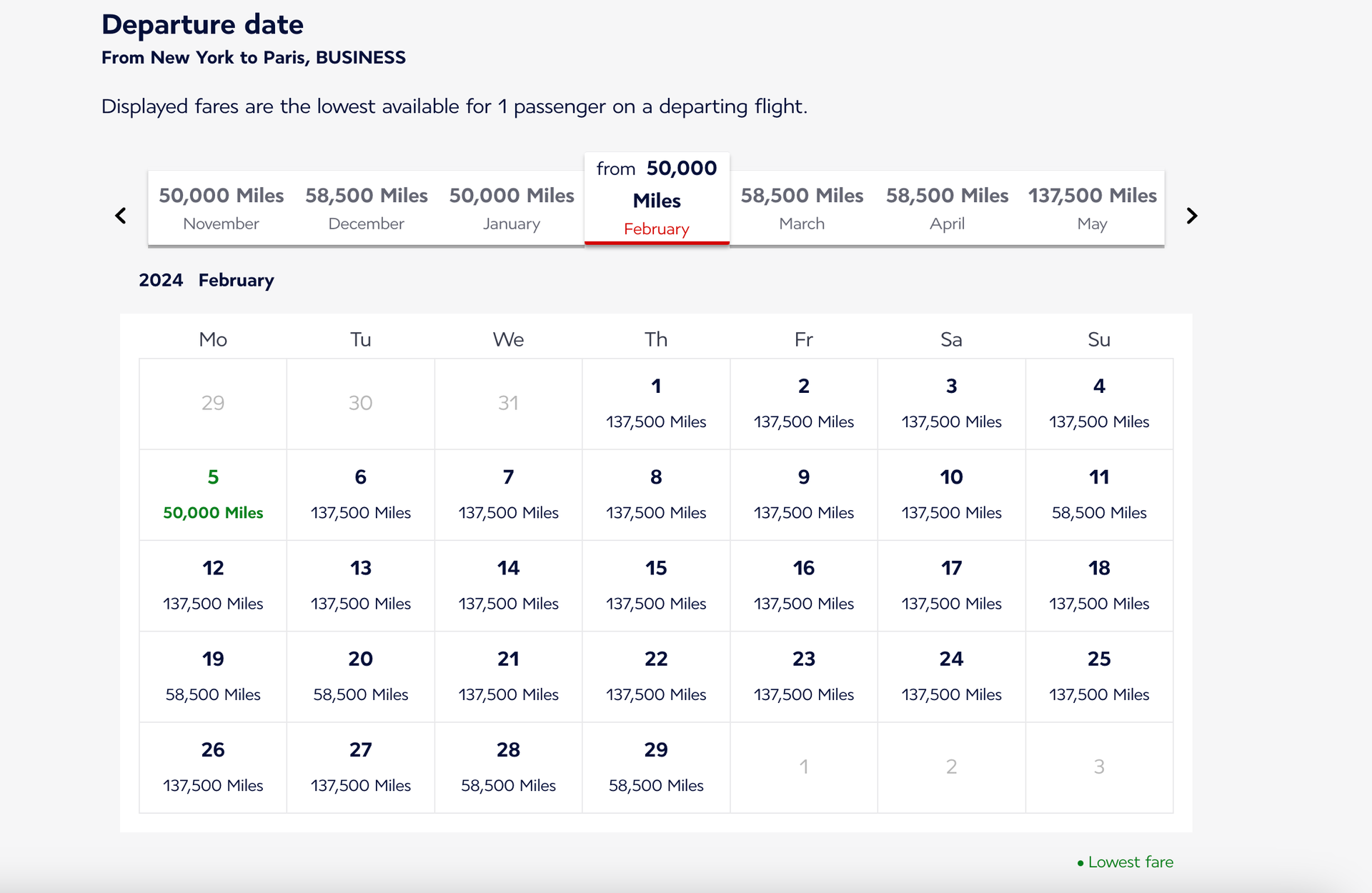Viewport: 1372px width, 893px height.
Task: Click the February 14 calendar cell
Action: tap(508, 585)
